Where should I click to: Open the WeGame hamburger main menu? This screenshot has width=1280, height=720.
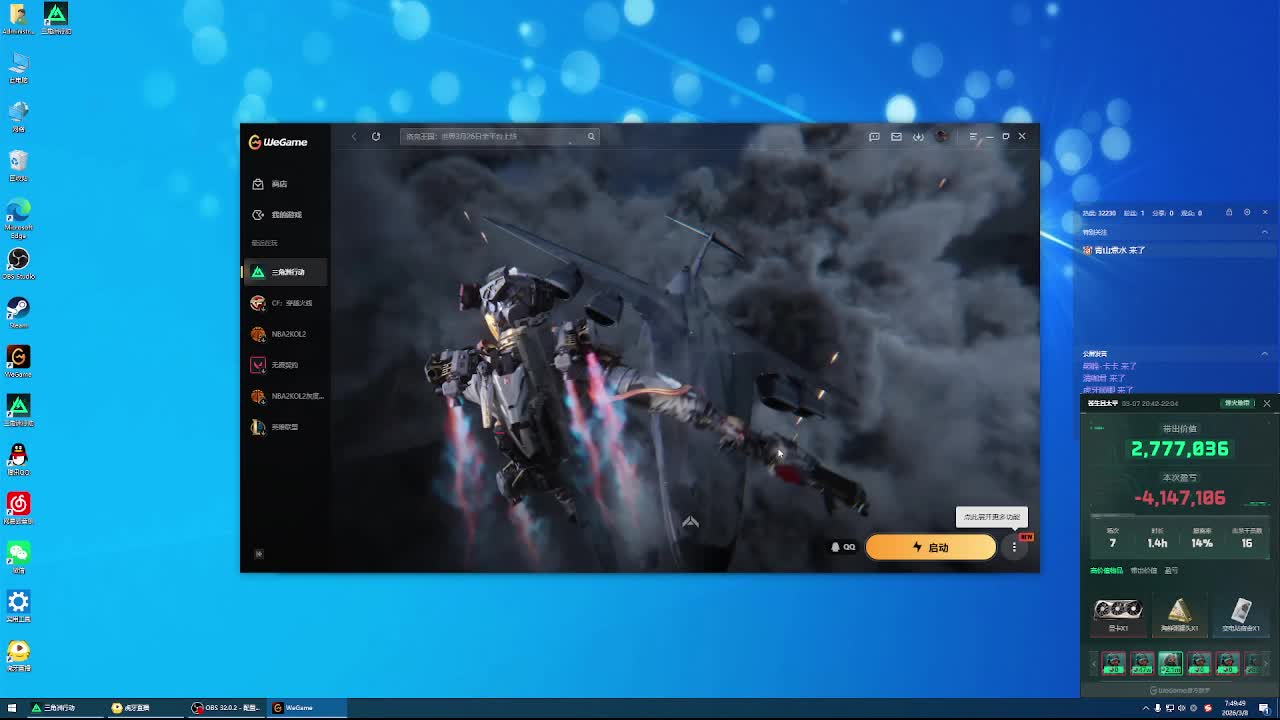coord(973,137)
